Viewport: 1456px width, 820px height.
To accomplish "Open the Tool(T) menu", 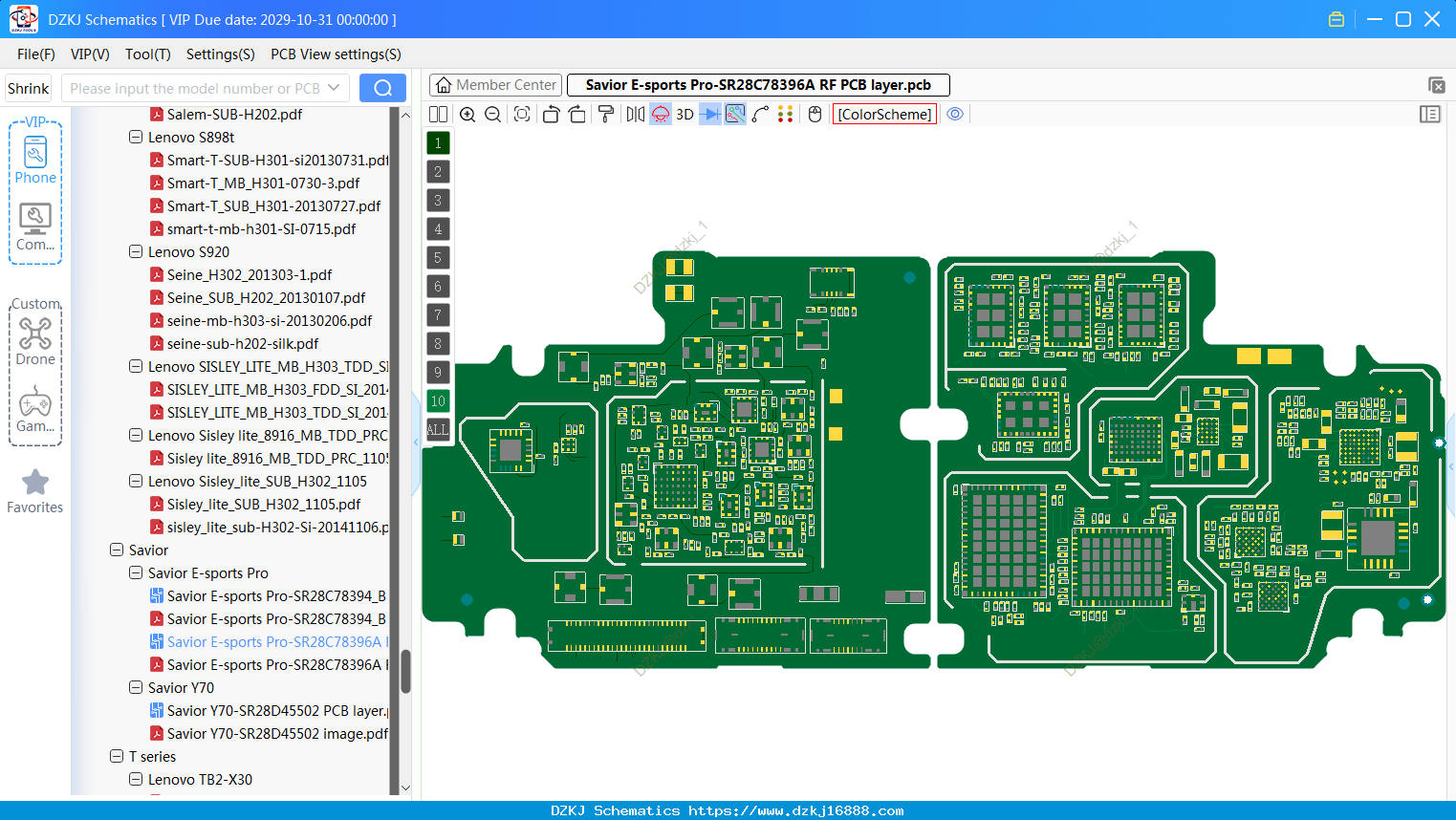I will pos(148,54).
